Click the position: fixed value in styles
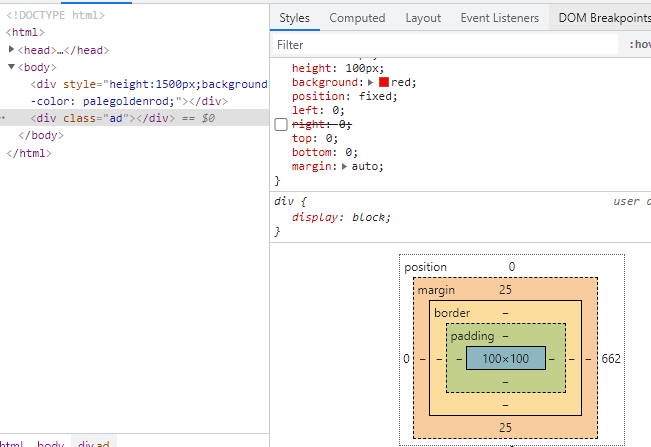Image resolution: width=651 pixels, height=447 pixels. 379,96
